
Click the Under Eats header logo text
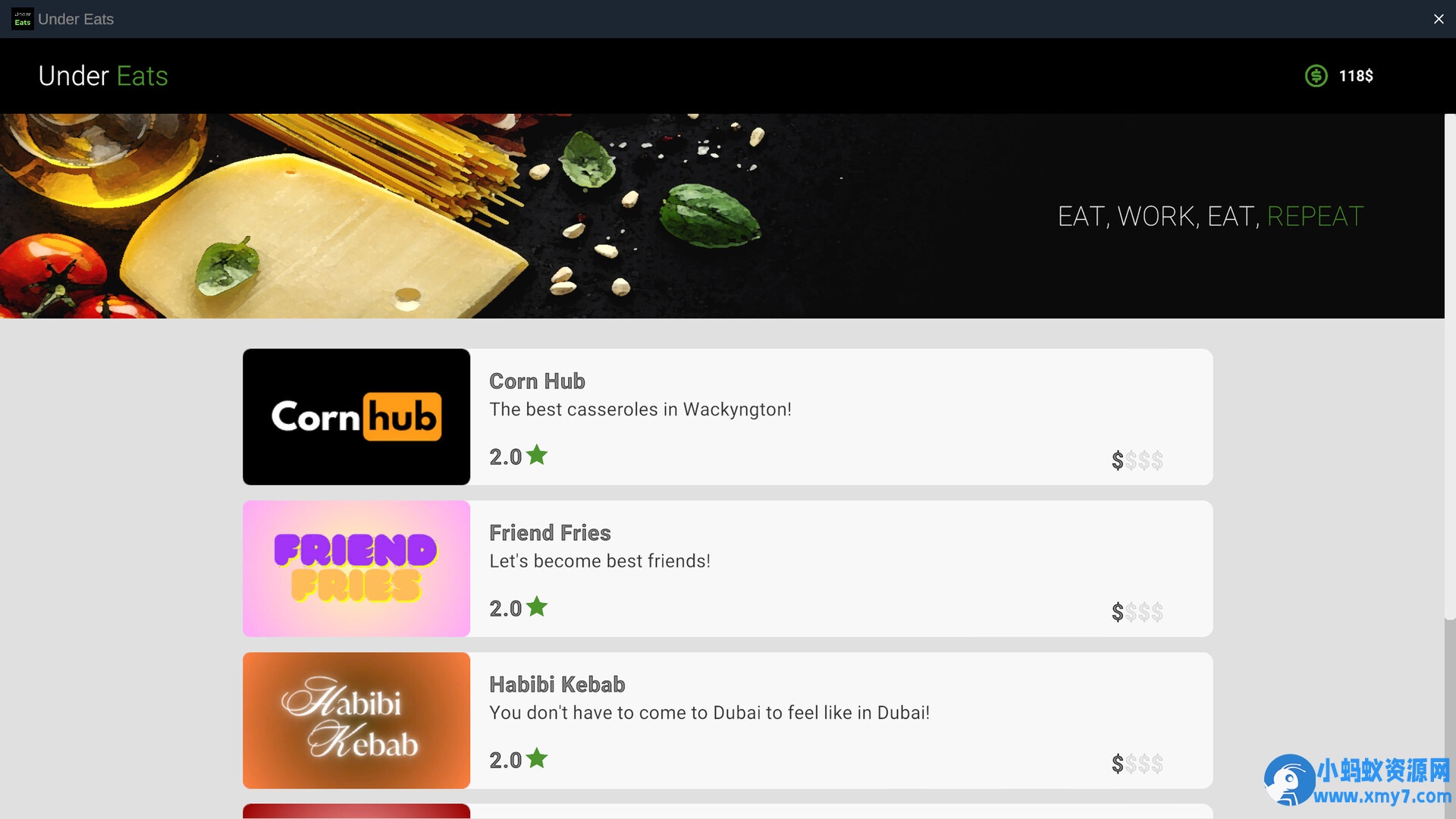(x=103, y=76)
